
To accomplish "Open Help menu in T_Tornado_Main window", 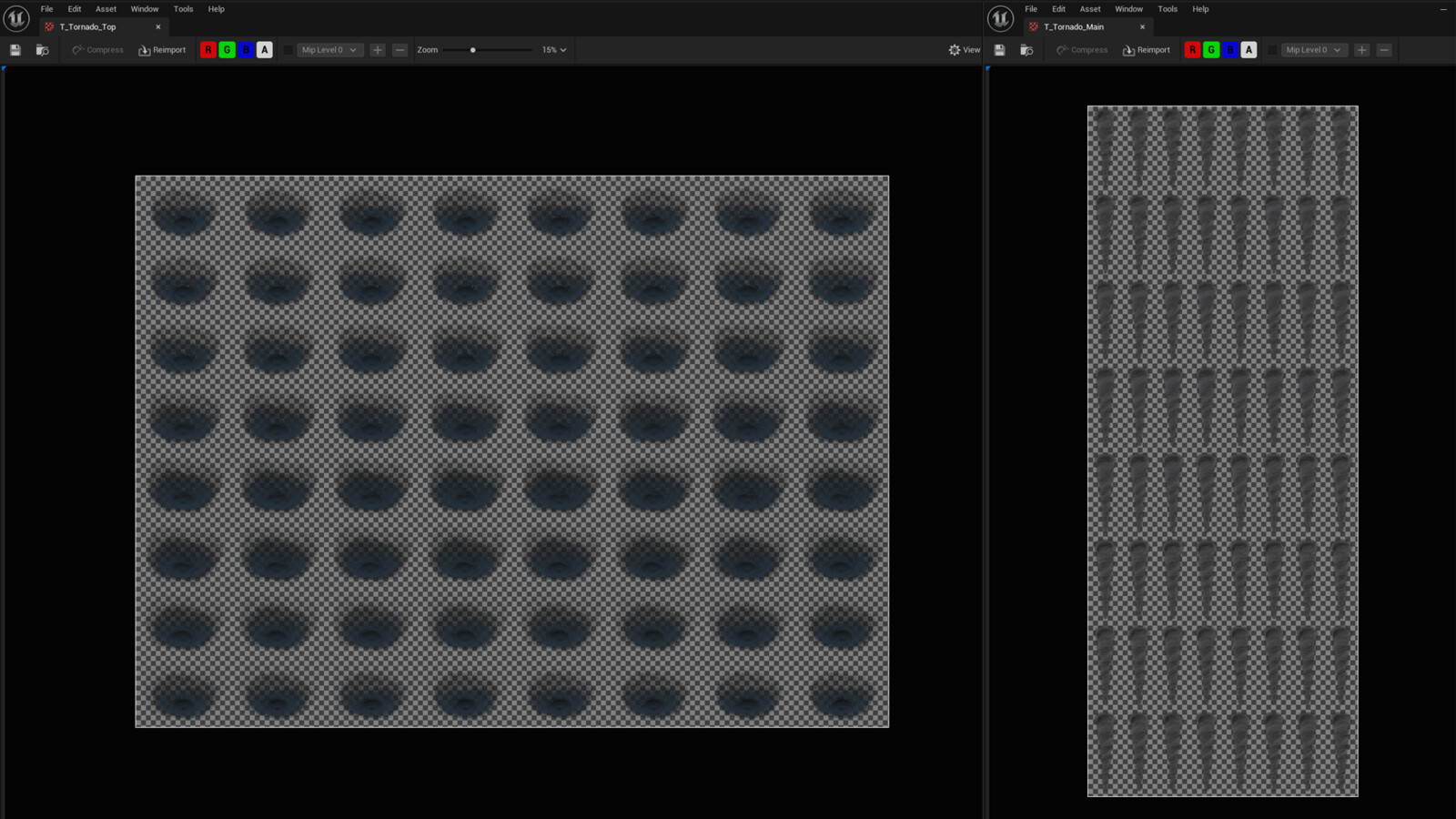I will click(1200, 9).
